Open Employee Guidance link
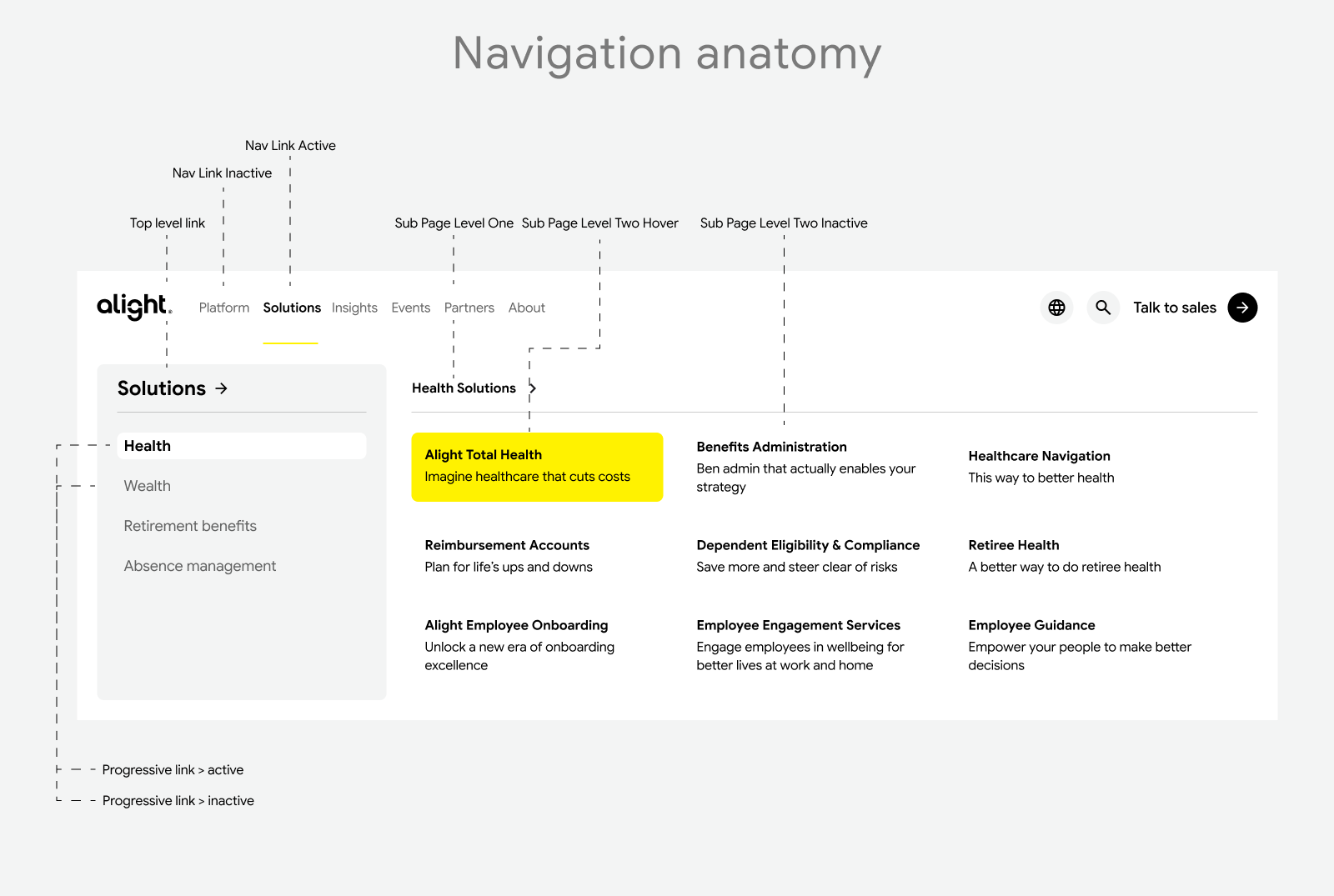Viewport: 1334px width, 896px height. [x=1031, y=625]
